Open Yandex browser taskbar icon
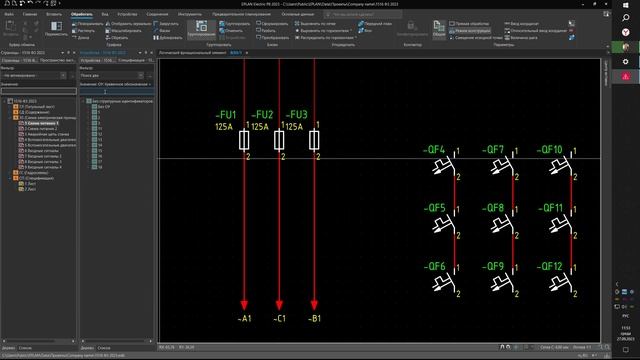Image resolution: width=640 pixels, height=360 pixels. [x=626, y=32]
